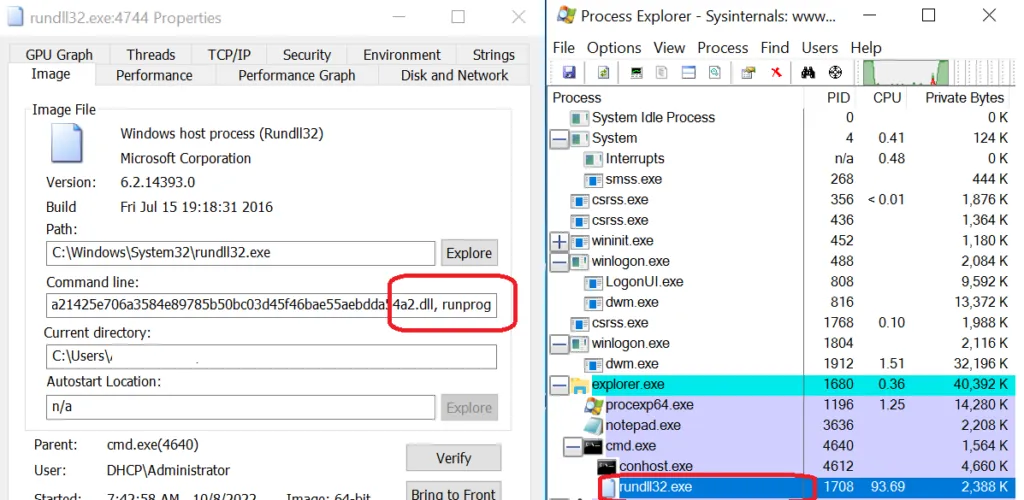Open the Strings tab
Image resolution: width=1024 pixels, height=500 pixels.
pyautogui.click(x=494, y=55)
